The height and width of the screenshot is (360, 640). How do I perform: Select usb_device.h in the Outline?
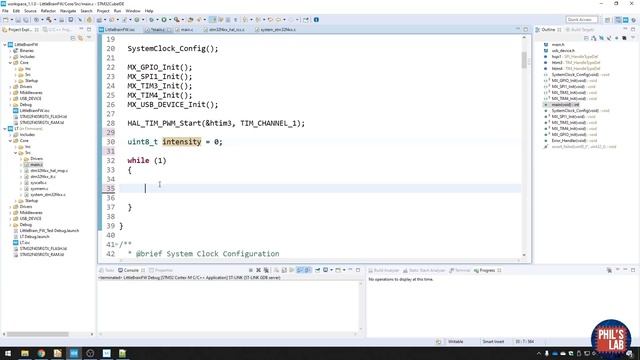click(563, 51)
